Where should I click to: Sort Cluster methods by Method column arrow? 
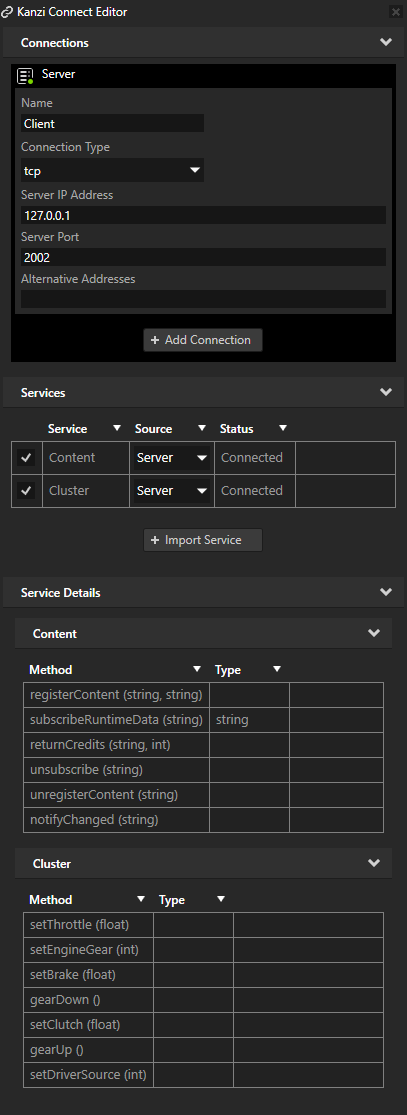[141, 899]
